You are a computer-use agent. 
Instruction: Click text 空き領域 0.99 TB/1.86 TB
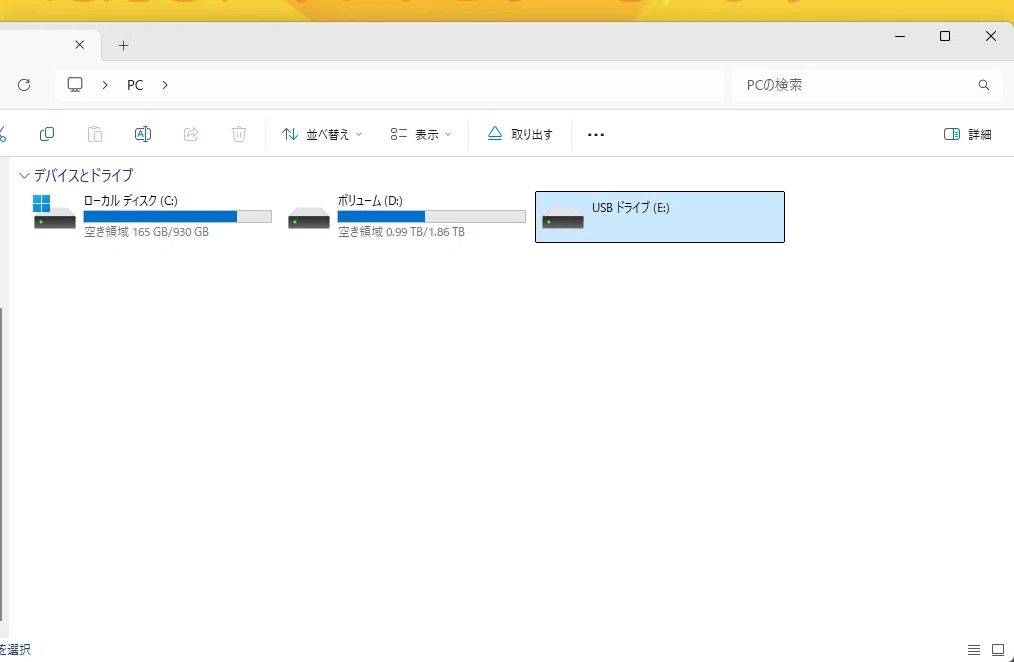(402, 231)
